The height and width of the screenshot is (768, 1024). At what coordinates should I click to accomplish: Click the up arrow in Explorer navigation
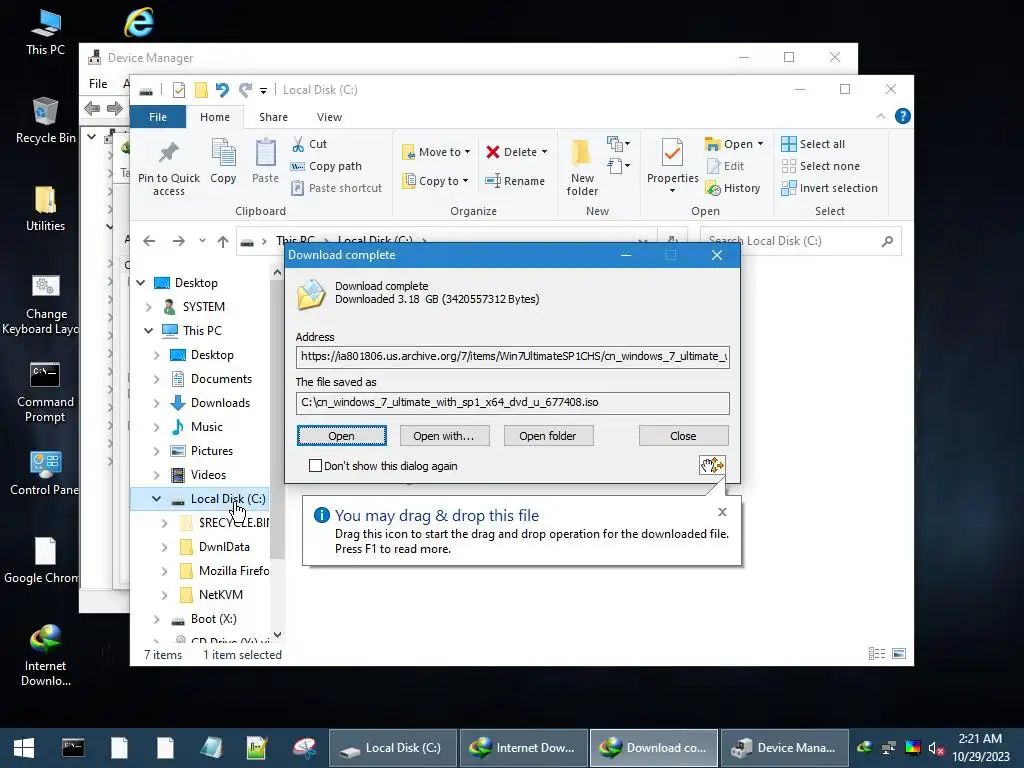[223, 241]
